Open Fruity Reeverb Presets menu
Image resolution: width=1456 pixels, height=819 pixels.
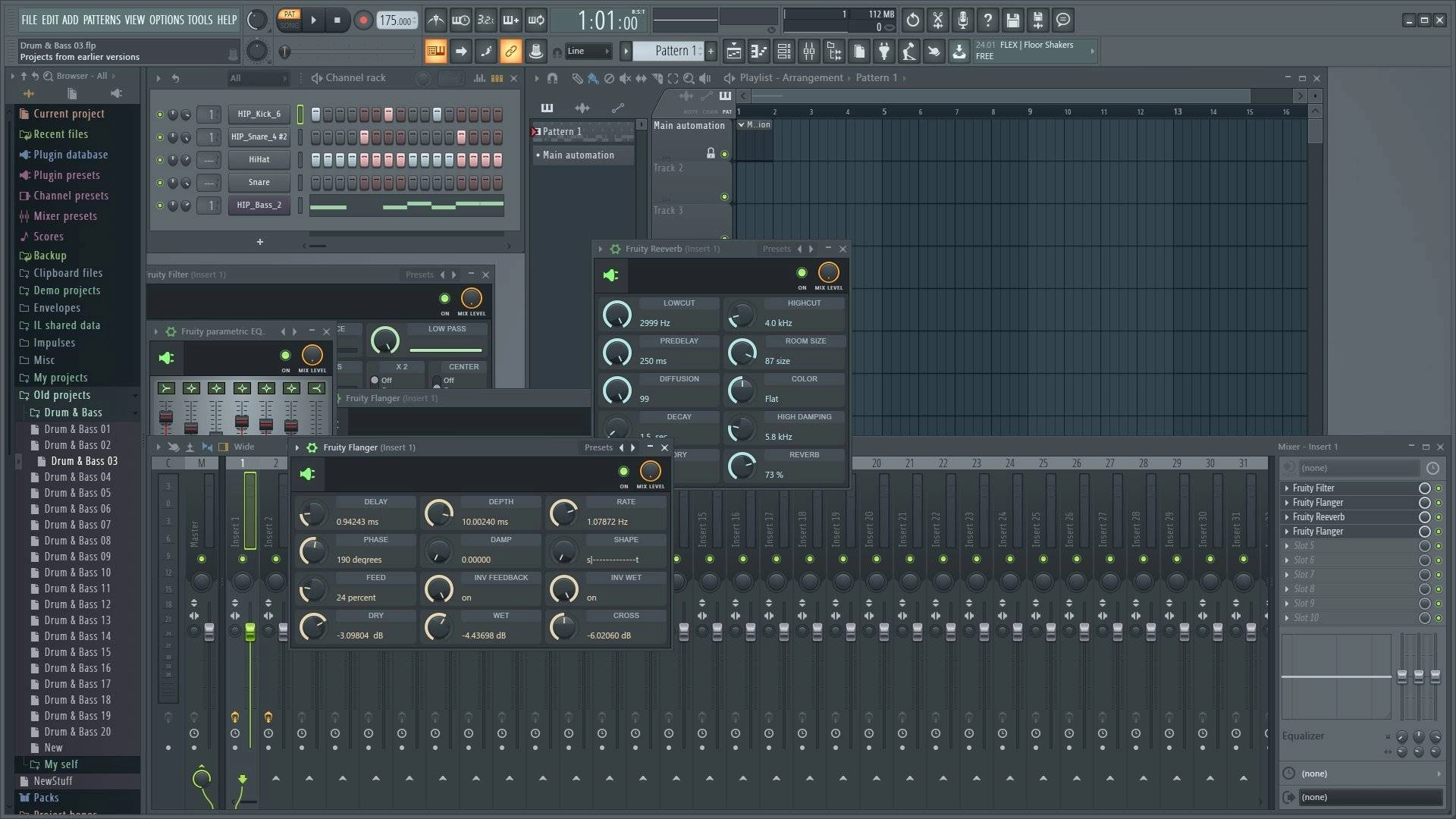coord(777,249)
